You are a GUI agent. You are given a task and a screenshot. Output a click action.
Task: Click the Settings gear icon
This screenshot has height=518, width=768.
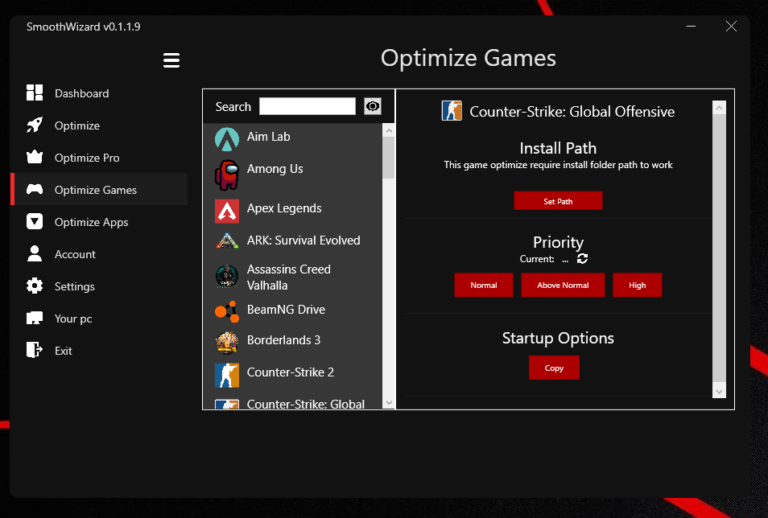pyautogui.click(x=35, y=286)
